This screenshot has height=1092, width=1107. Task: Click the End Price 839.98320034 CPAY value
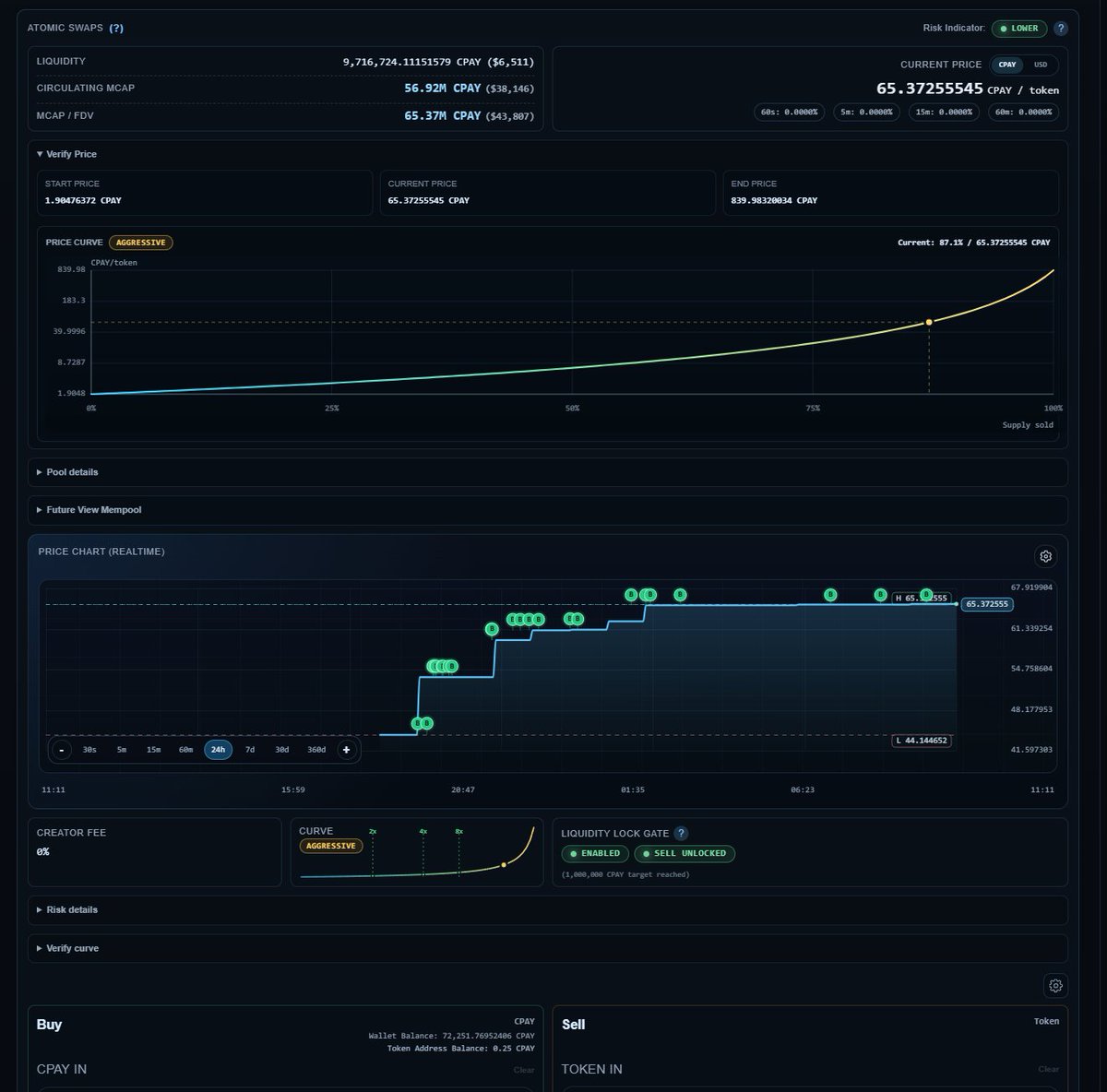point(774,200)
